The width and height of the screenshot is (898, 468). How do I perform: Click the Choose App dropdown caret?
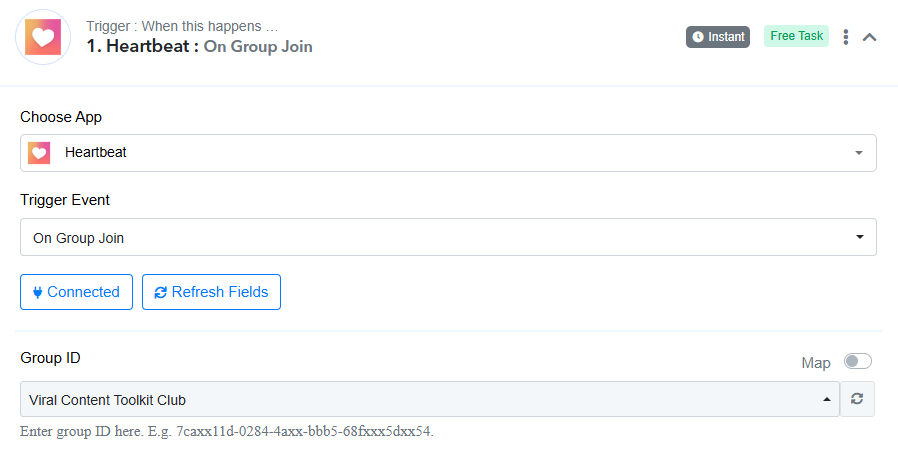[858, 153]
